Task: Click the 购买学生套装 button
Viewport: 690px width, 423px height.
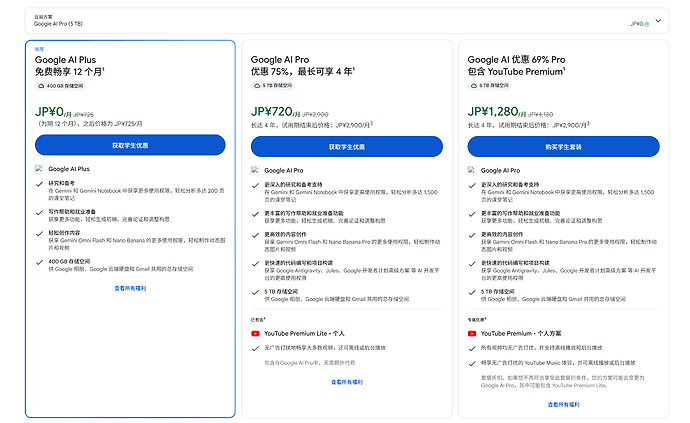Action: (x=563, y=147)
